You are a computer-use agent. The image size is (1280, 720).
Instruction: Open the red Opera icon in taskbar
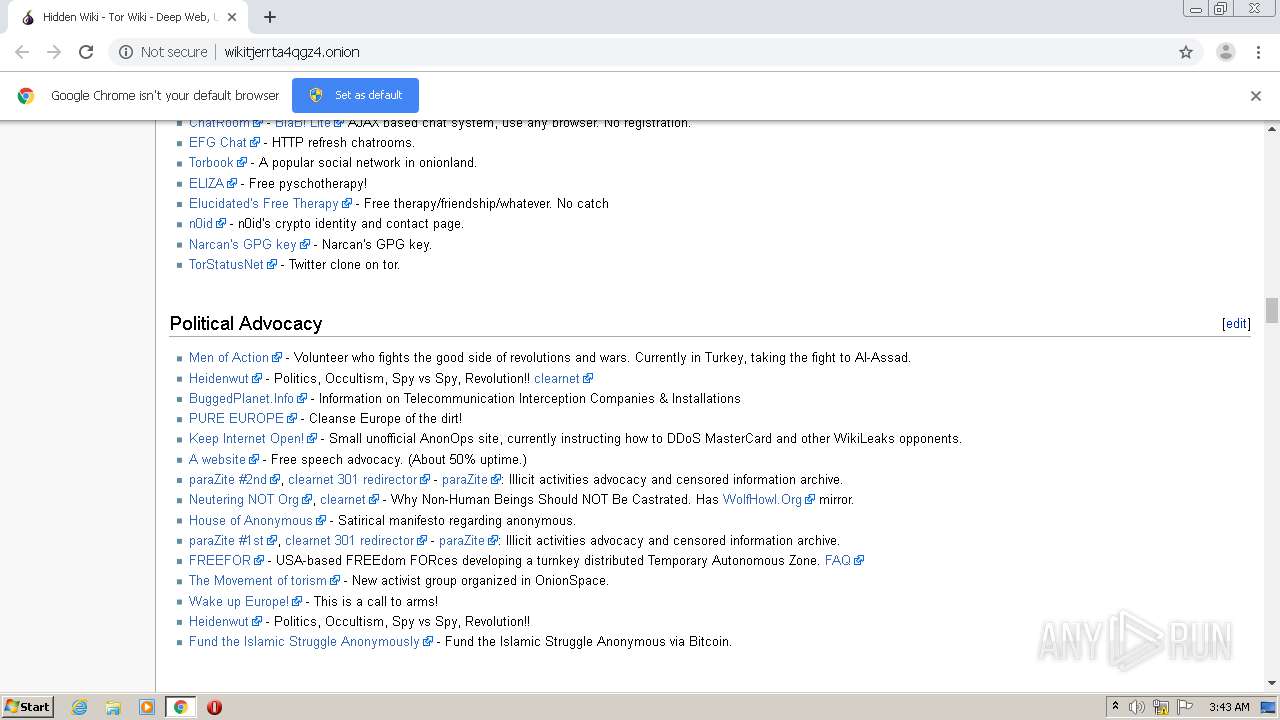click(x=214, y=707)
